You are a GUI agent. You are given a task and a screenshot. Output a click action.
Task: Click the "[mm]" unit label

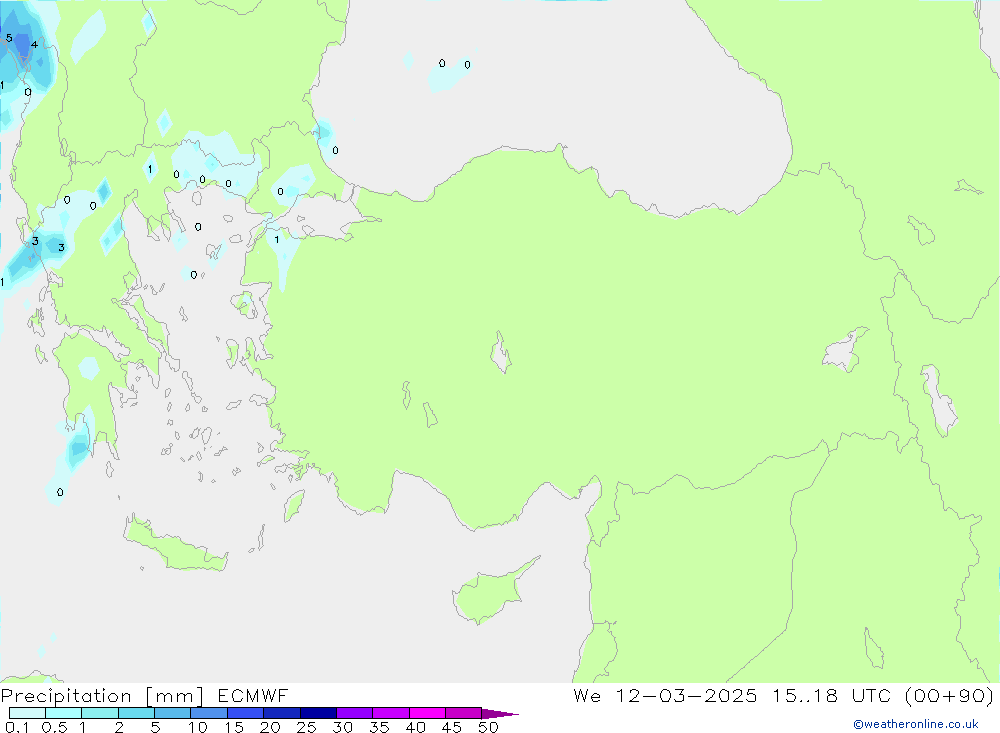pos(175,696)
